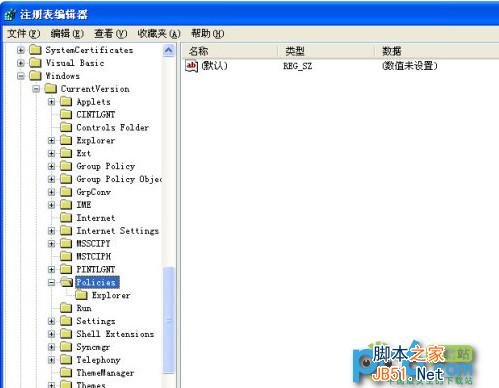Select the (默认) value name
The image size is (499, 388).
[x=214, y=66]
